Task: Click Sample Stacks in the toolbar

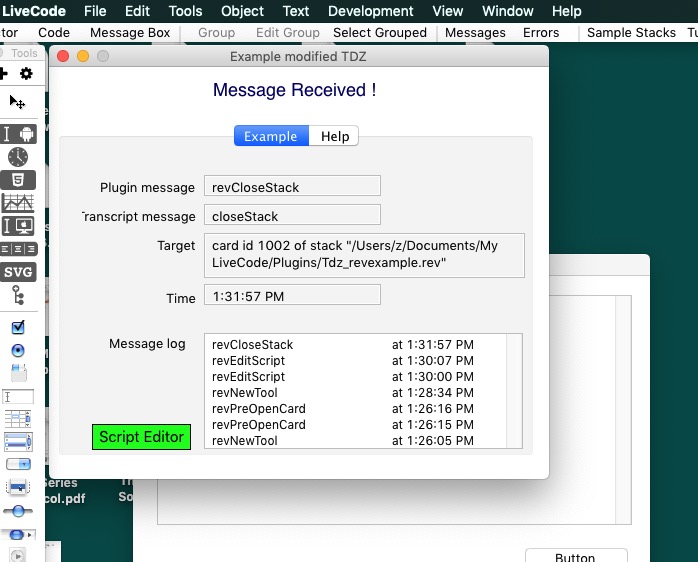Action: pos(631,32)
